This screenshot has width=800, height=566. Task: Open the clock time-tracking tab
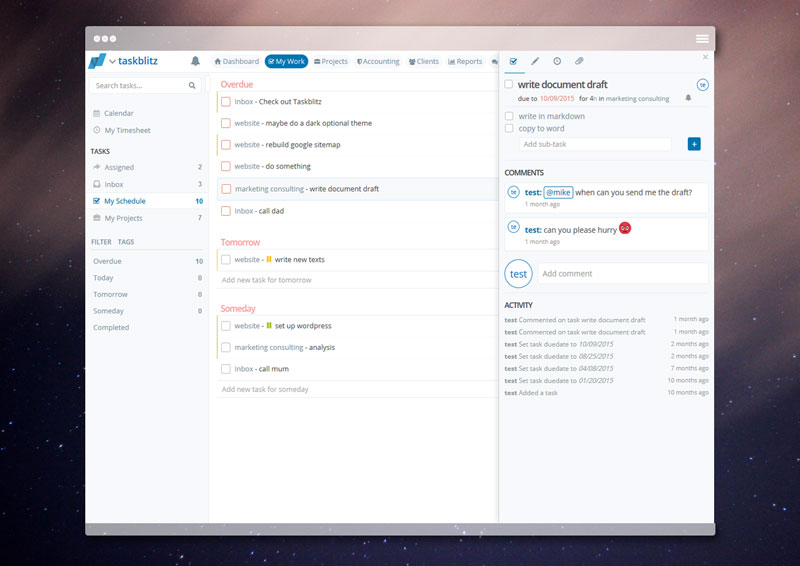[557, 61]
